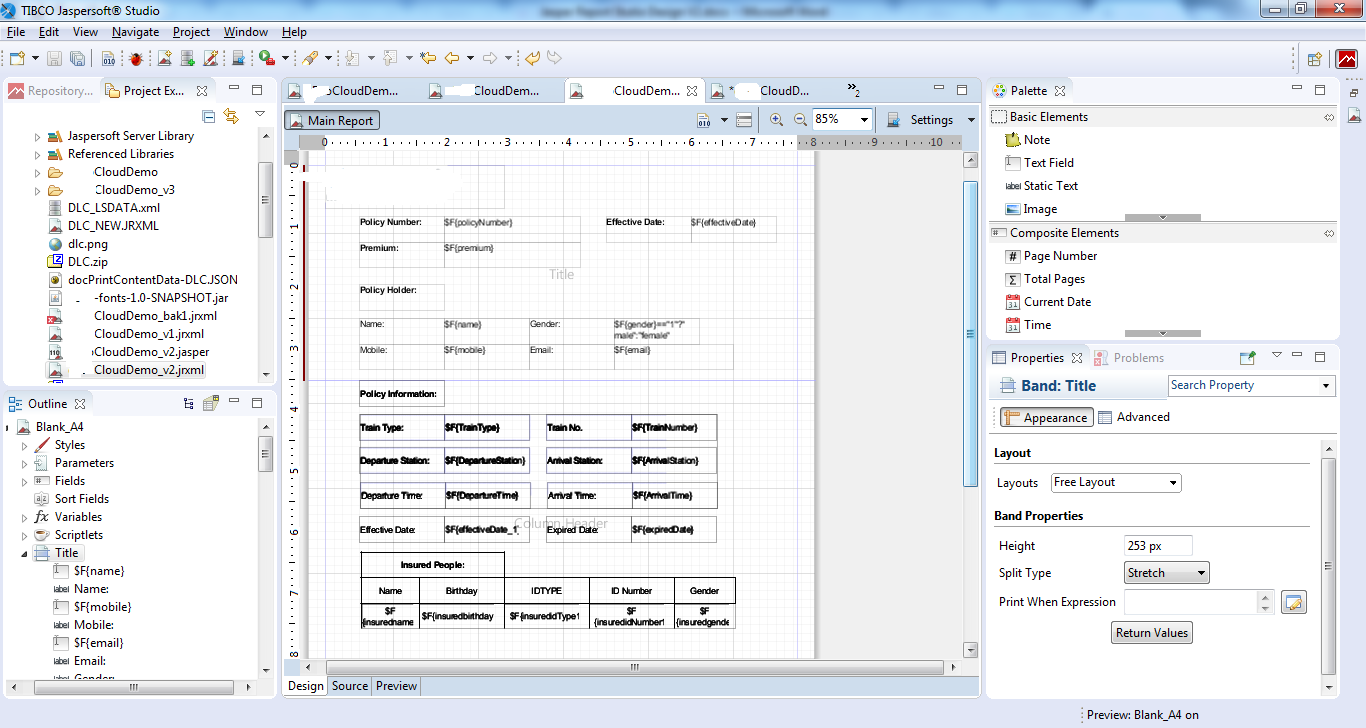
Task: Click the Pin Properties view icon
Action: click(1247, 357)
